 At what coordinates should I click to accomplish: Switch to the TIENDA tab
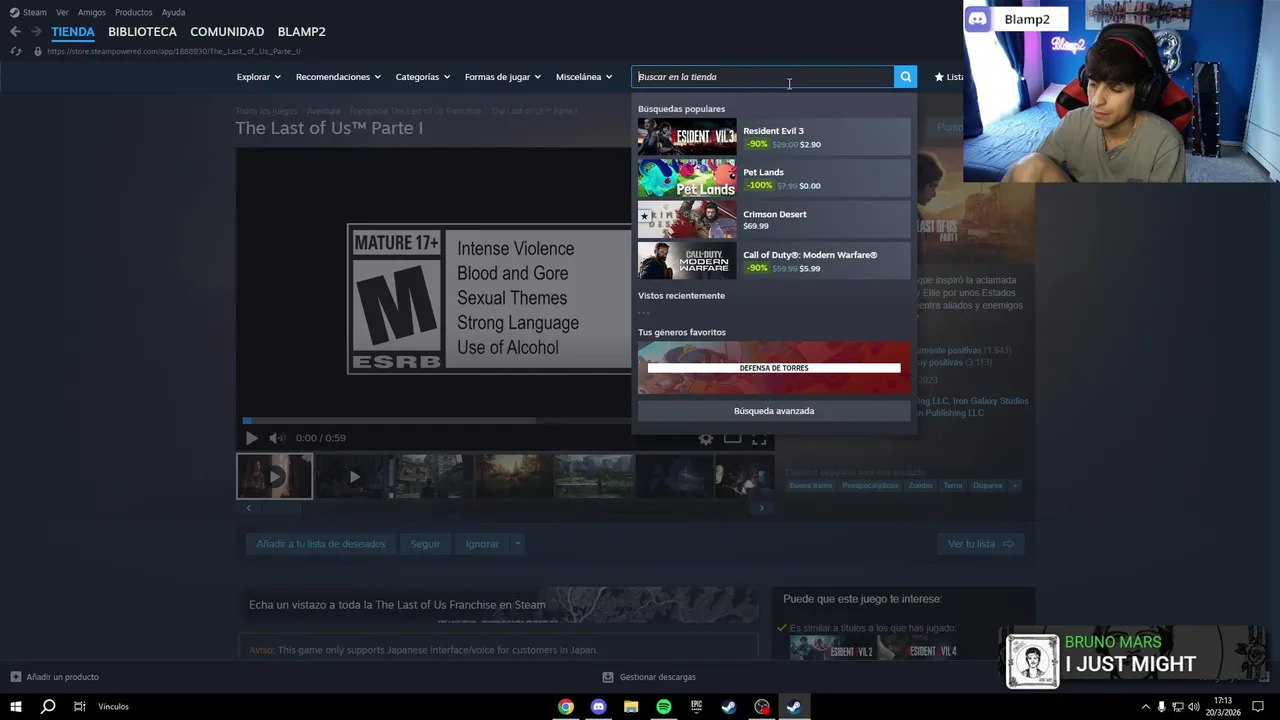pyautogui.click(x=73, y=32)
